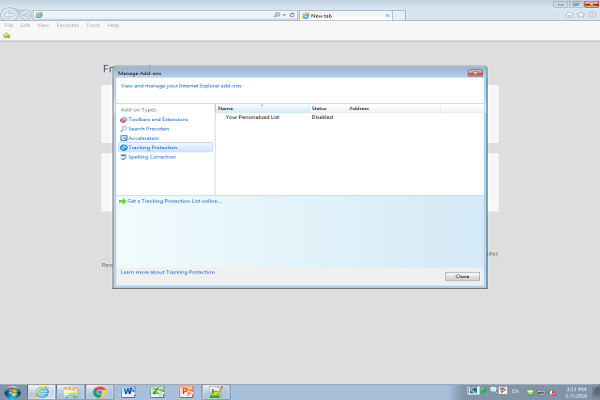Click the search magnifier in the address bar
The width and height of the screenshot is (600, 400).
(x=277, y=15)
